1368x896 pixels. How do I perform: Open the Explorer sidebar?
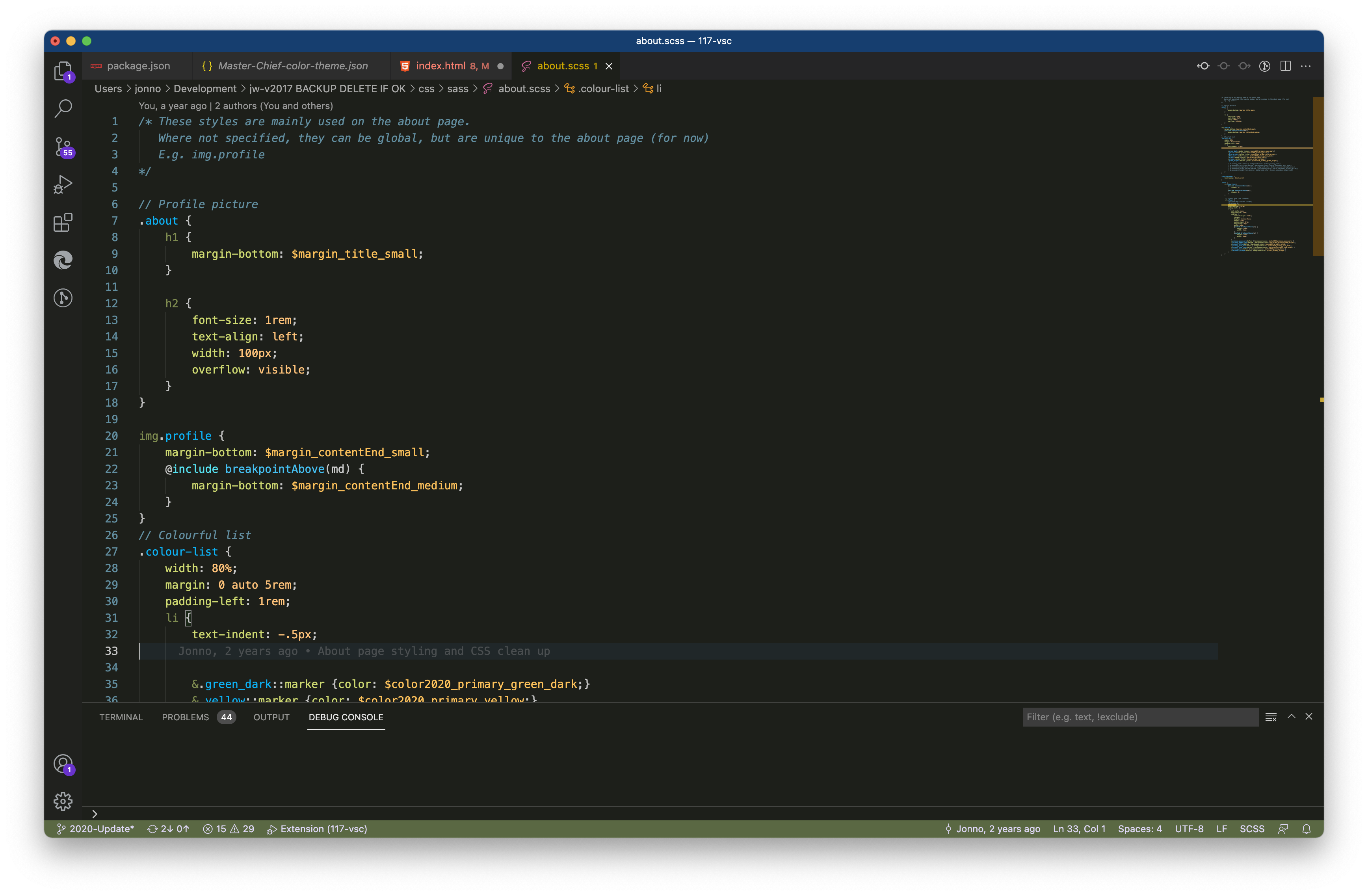(x=63, y=70)
